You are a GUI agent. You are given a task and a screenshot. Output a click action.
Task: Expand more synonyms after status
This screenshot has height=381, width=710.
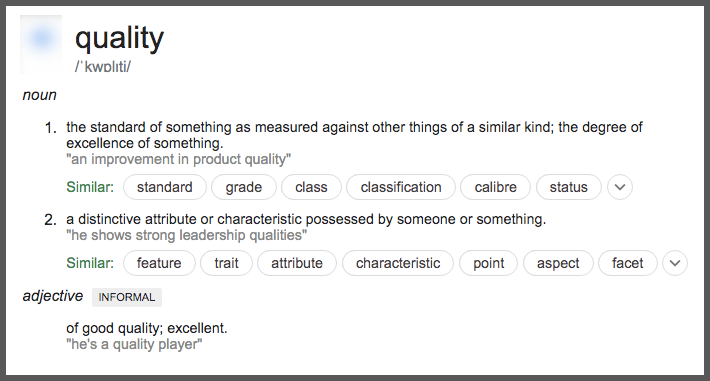click(x=620, y=187)
